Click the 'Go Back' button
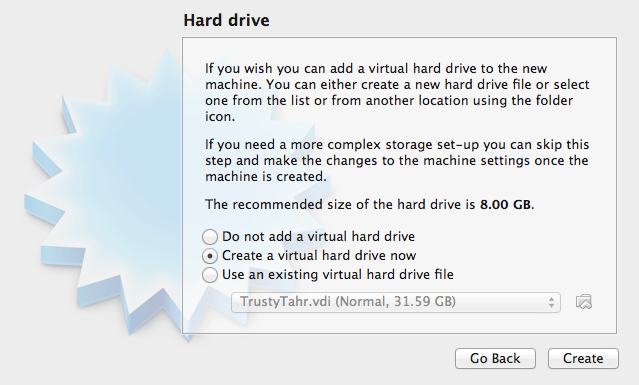 coord(495,359)
